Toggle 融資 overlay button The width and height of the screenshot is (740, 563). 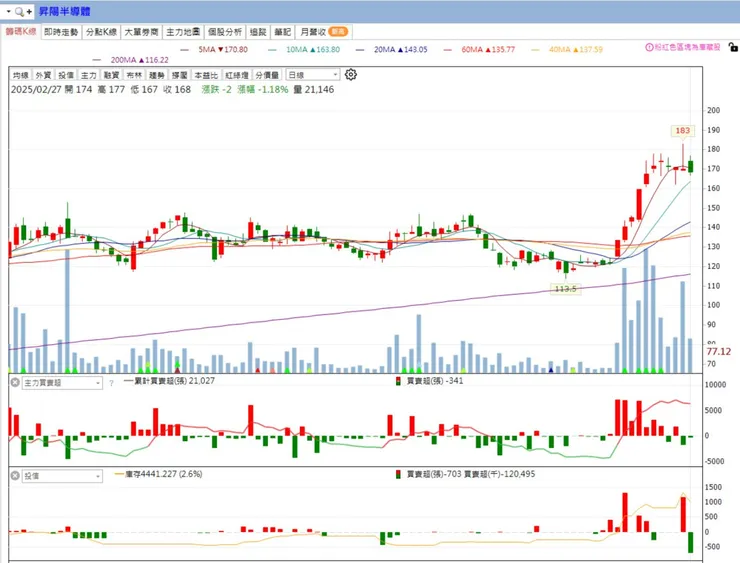point(111,75)
